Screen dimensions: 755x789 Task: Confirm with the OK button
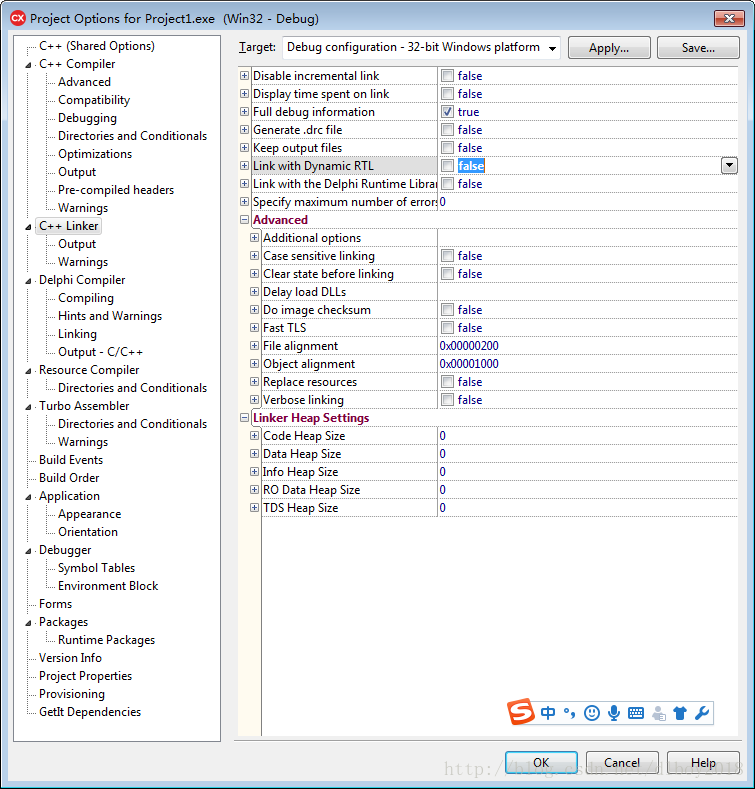tap(541, 763)
